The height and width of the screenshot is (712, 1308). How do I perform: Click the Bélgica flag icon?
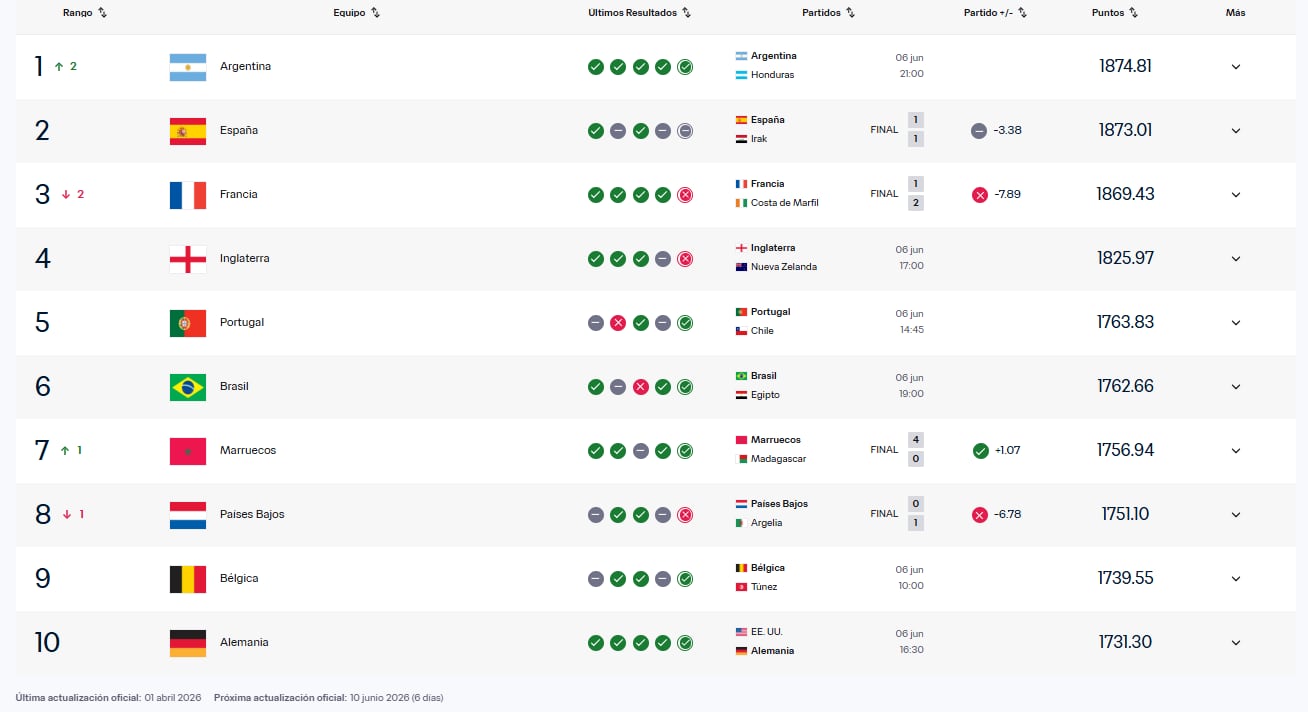click(188, 579)
